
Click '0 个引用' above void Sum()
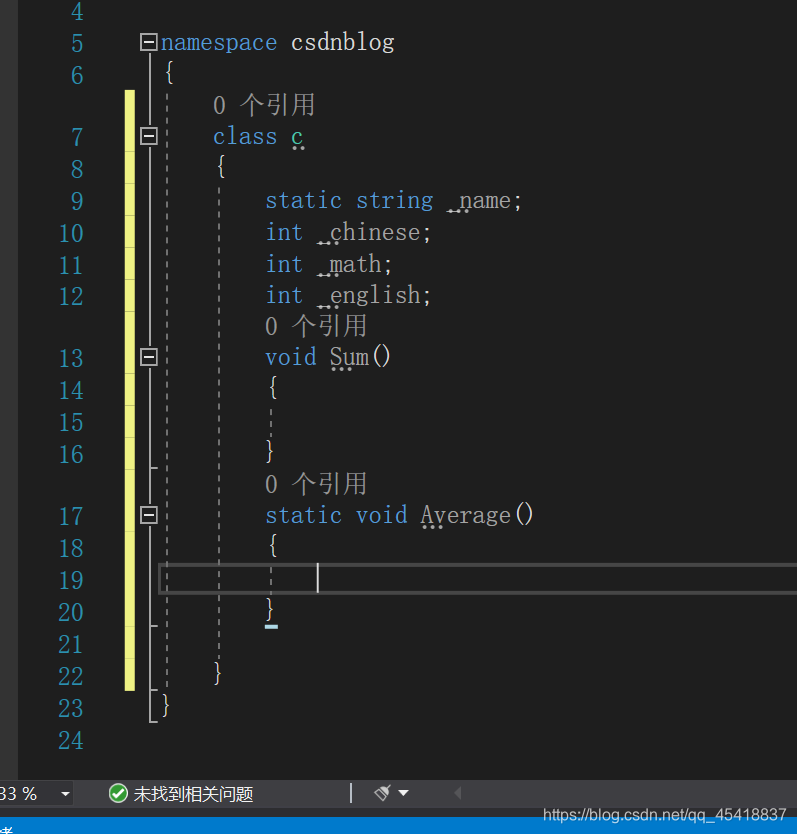[316, 326]
